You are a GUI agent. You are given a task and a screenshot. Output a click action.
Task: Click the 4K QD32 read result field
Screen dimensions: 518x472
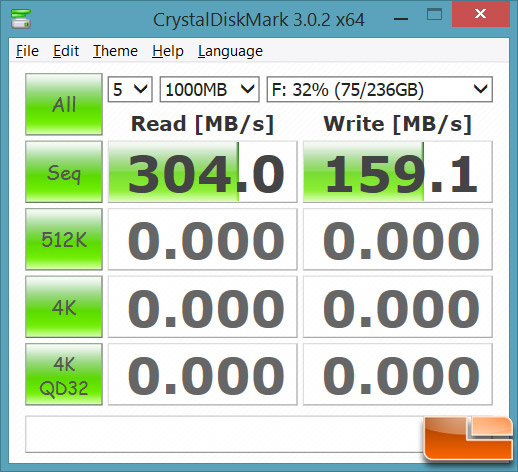[203, 374]
